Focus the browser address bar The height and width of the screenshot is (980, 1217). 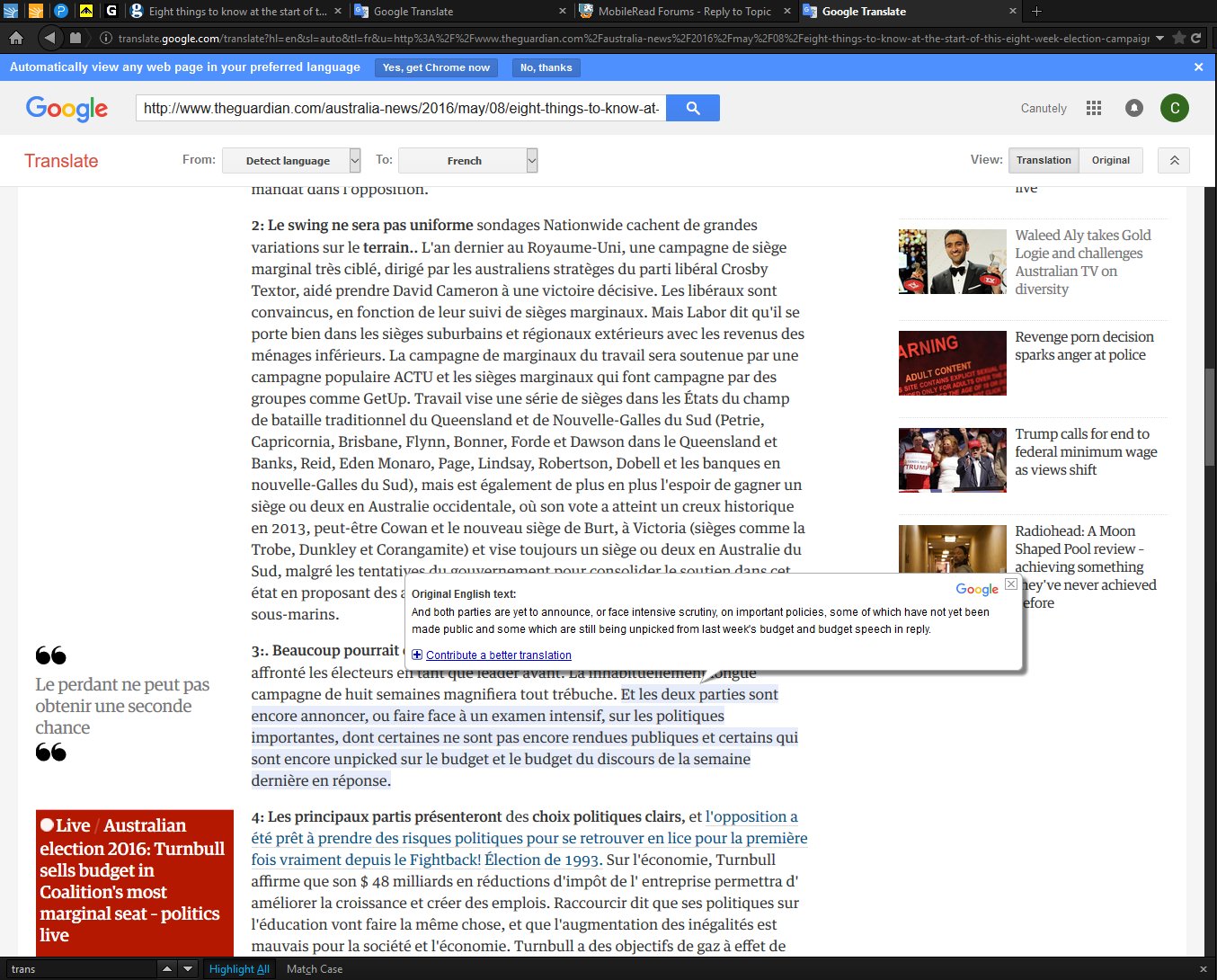point(633,38)
